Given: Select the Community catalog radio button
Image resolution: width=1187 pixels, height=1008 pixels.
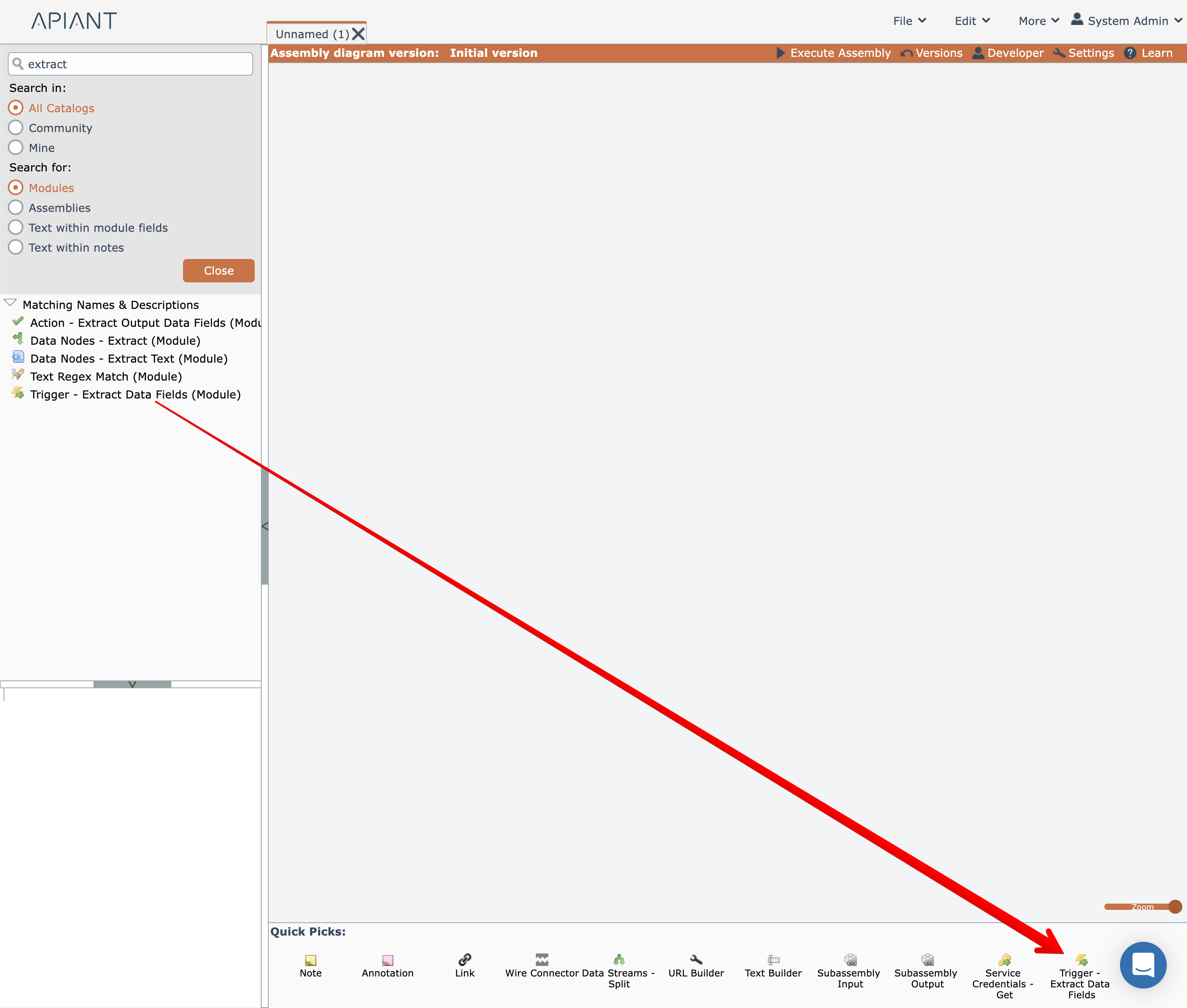Looking at the screenshot, I should pos(16,127).
